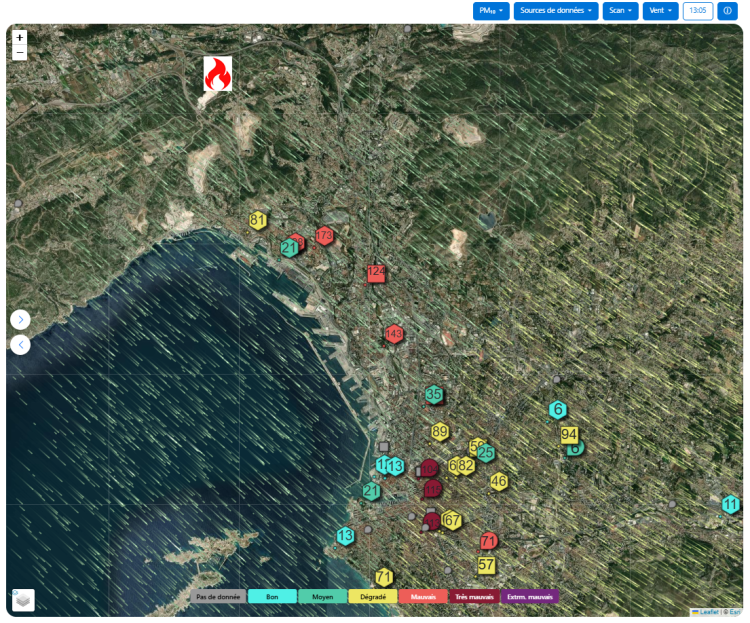Open the Sources de données dropdown
The width and height of the screenshot is (750, 623).
click(556, 11)
